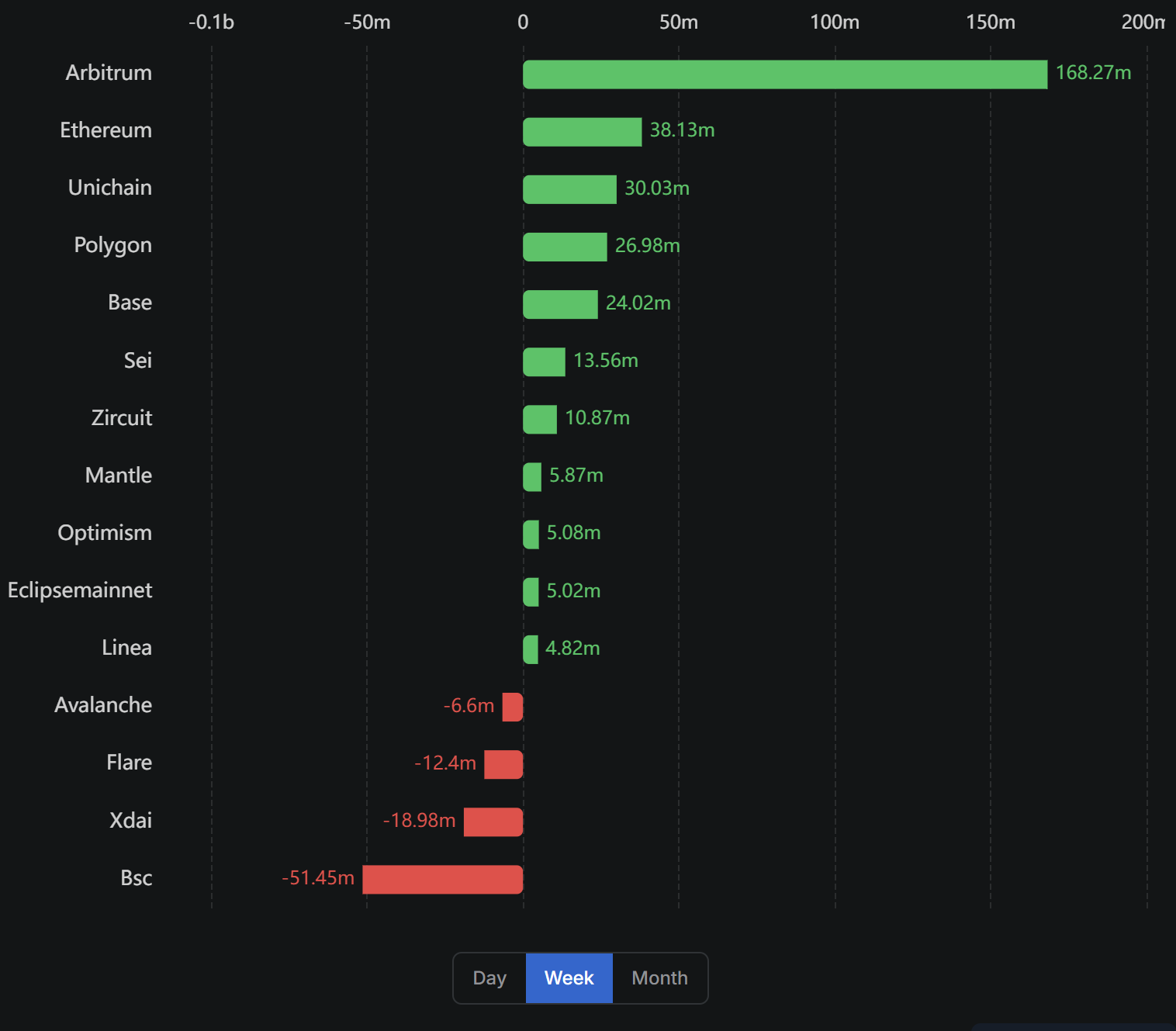The height and width of the screenshot is (1031, 1176).
Task: Switch to the Month timeframe tab
Action: pyautogui.click(x=660, y=978)
